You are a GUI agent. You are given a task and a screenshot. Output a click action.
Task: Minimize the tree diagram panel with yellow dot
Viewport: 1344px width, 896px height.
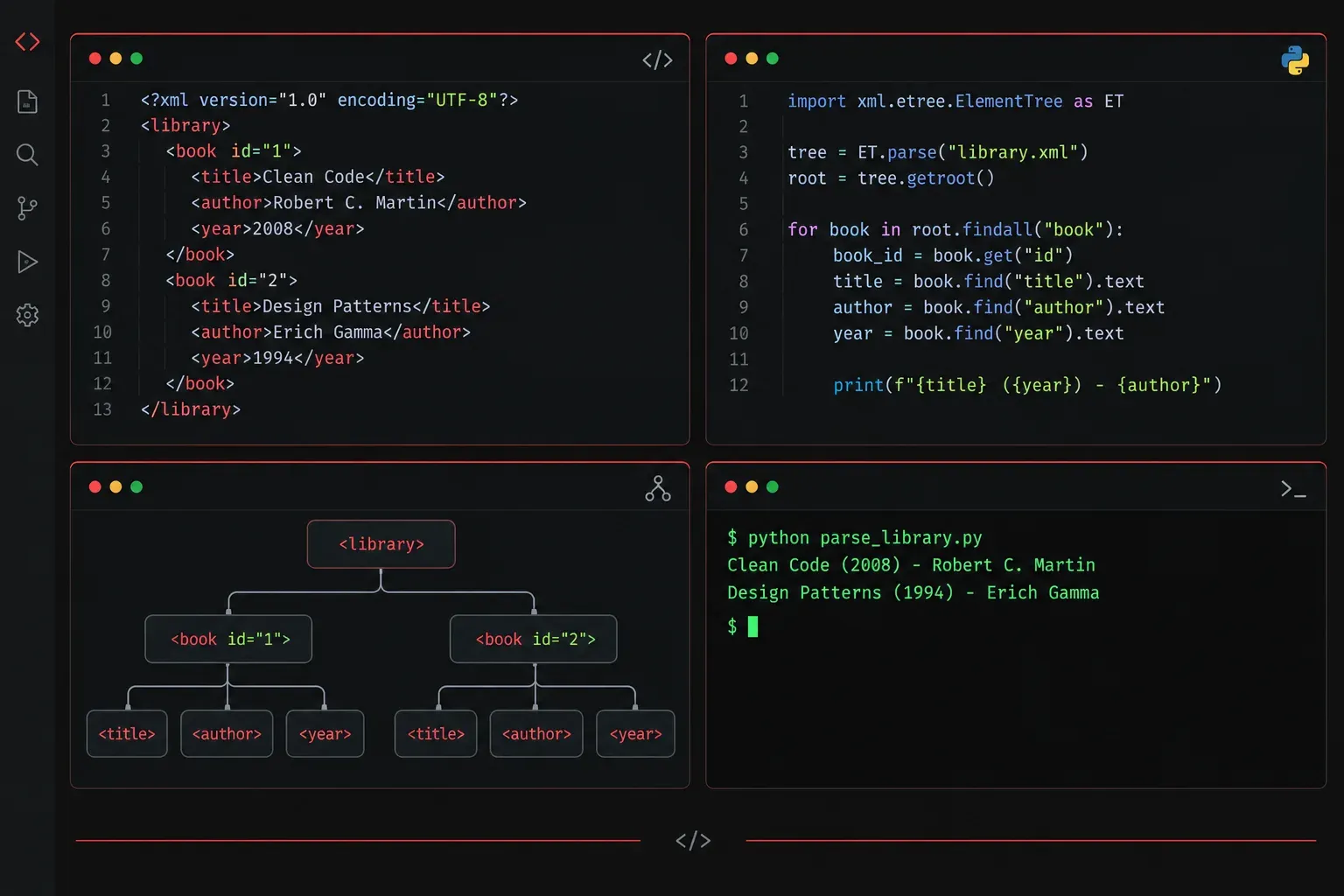point(115,486)
